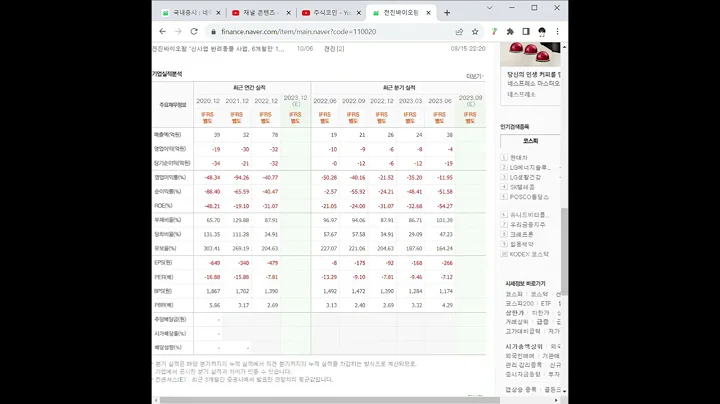Screen dimensions: 720x404
Task: Open 크래프톤 in popular stocks
Action: 522,235
